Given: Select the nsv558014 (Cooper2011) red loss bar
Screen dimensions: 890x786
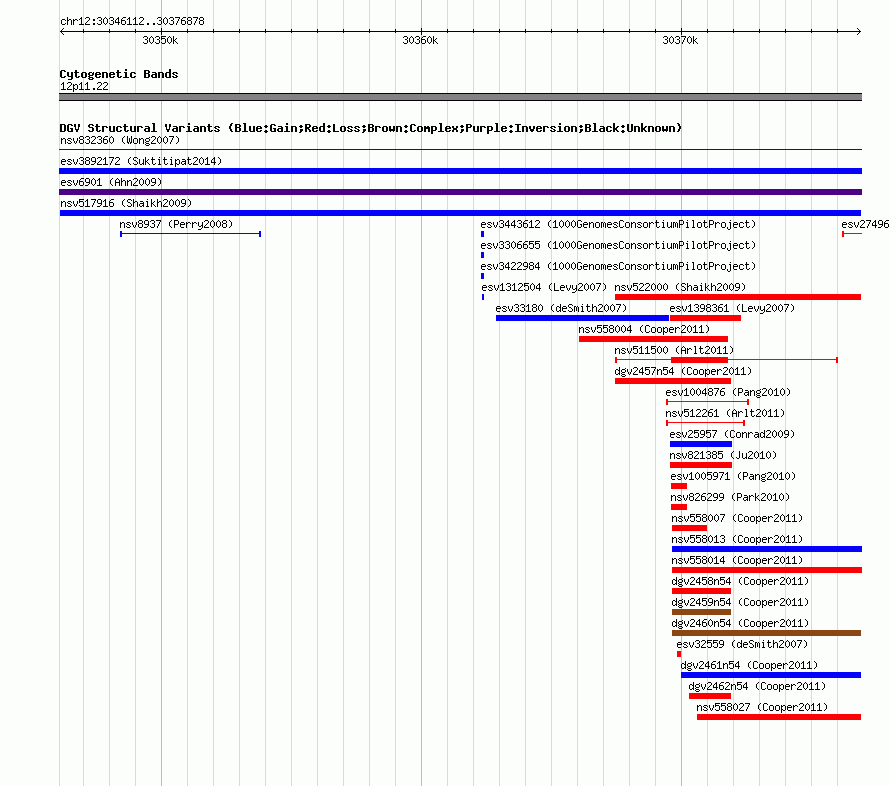Looking at the screenshot, I should [x=767, y=570].
